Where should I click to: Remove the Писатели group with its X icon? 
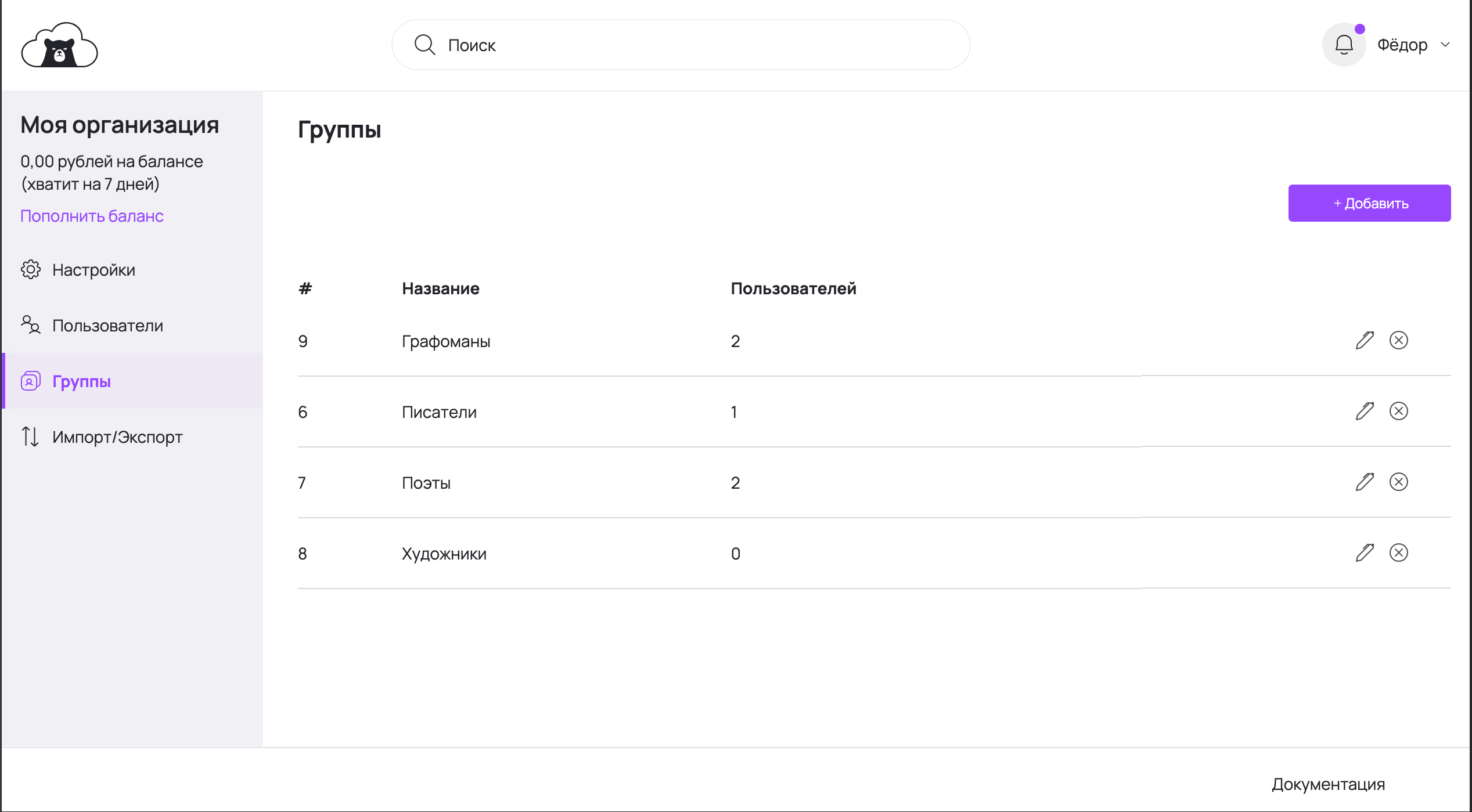(x=1398, y=411)
